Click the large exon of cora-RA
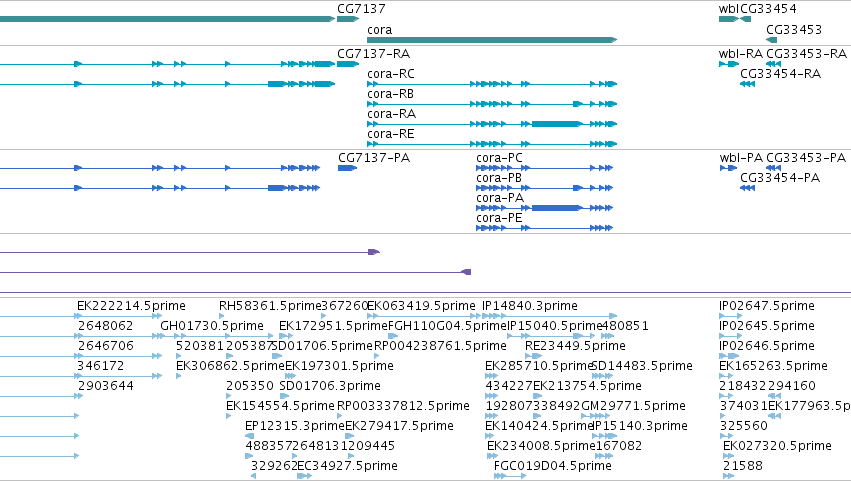Viewport: 851px width, 481px height. (556, 124)
